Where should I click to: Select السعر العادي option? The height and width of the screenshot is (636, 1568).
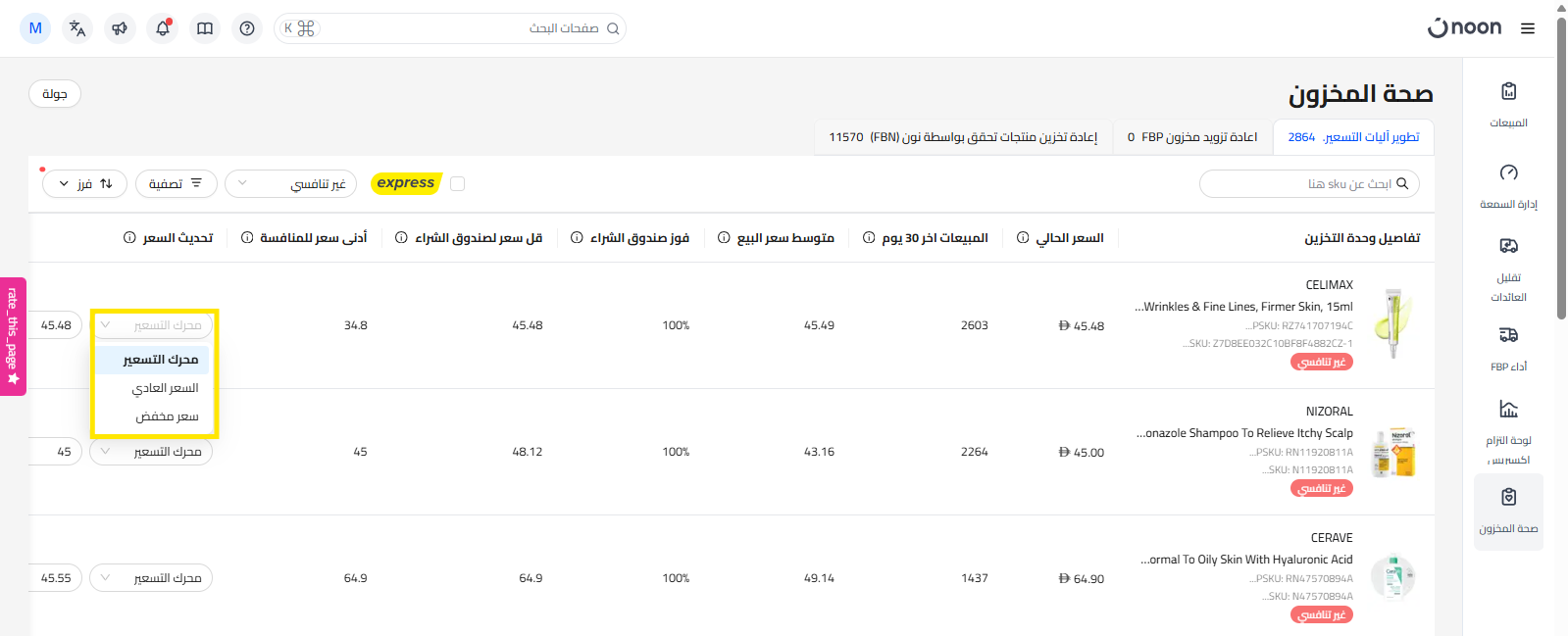(153, 388)
